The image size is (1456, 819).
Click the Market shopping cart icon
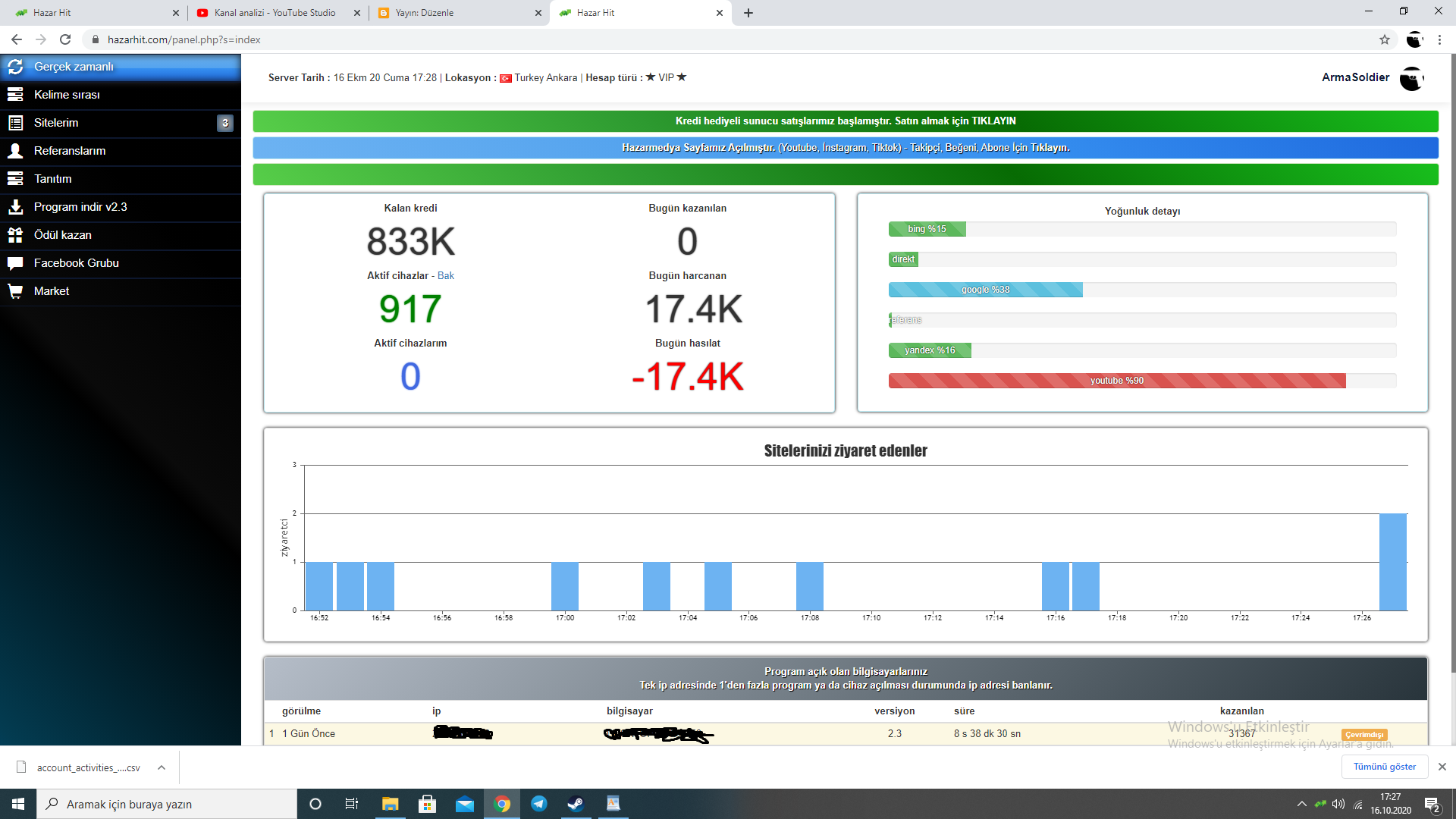[x=15, y=291]
